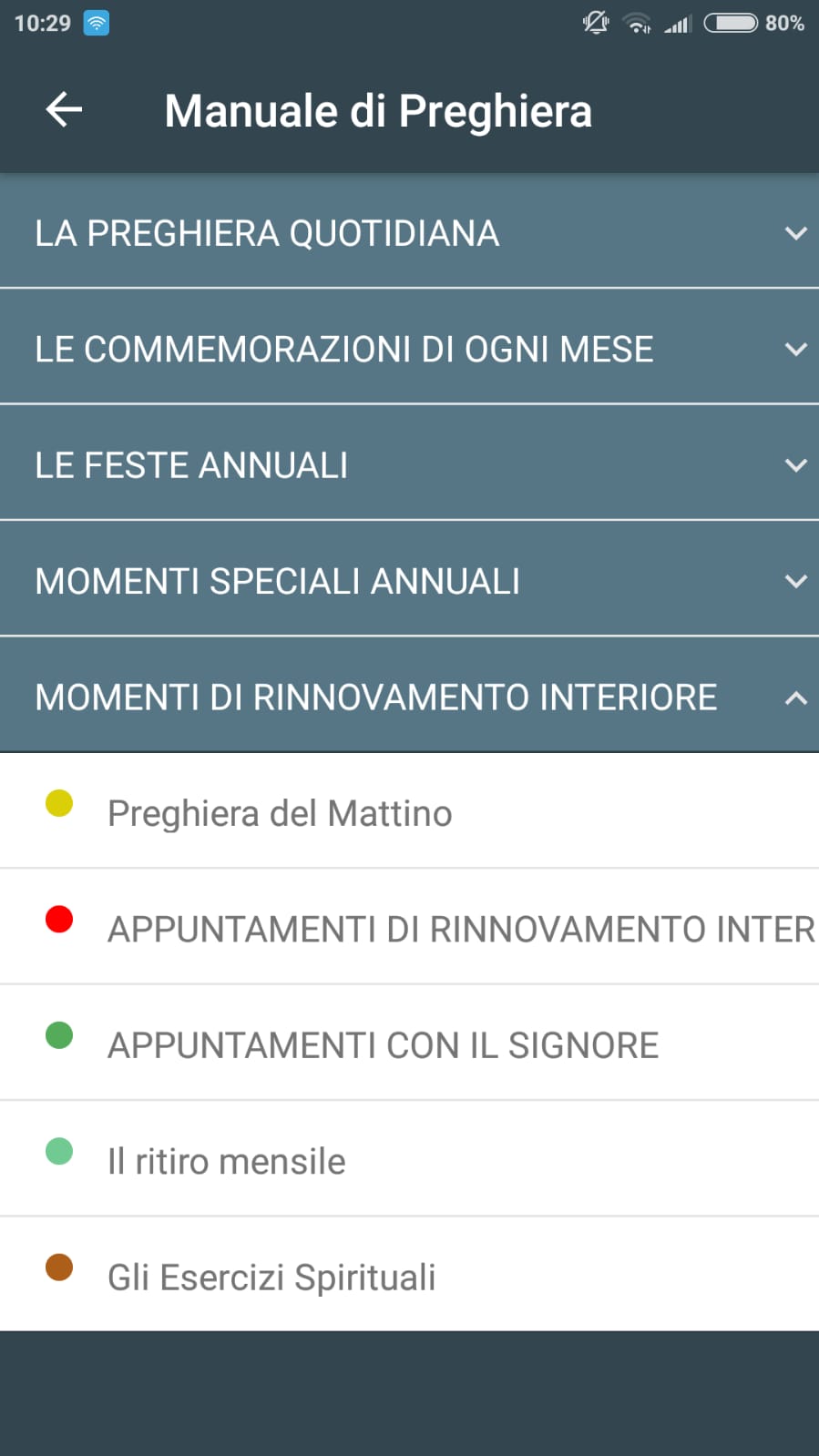Viewport: 819px width, 1456px height.
Task: Select Gli Esercizi Spirituali item
Action: 271,1277
